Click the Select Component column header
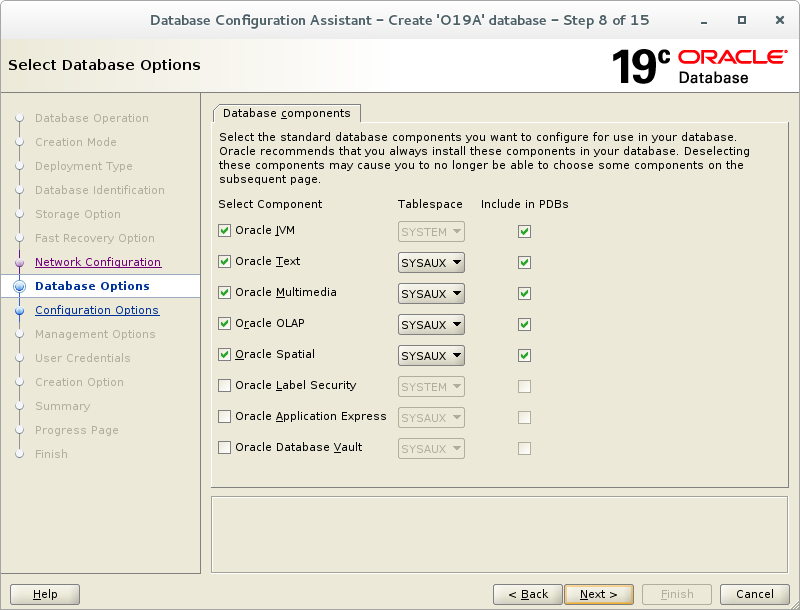800x610 pixels. (270, 204)
